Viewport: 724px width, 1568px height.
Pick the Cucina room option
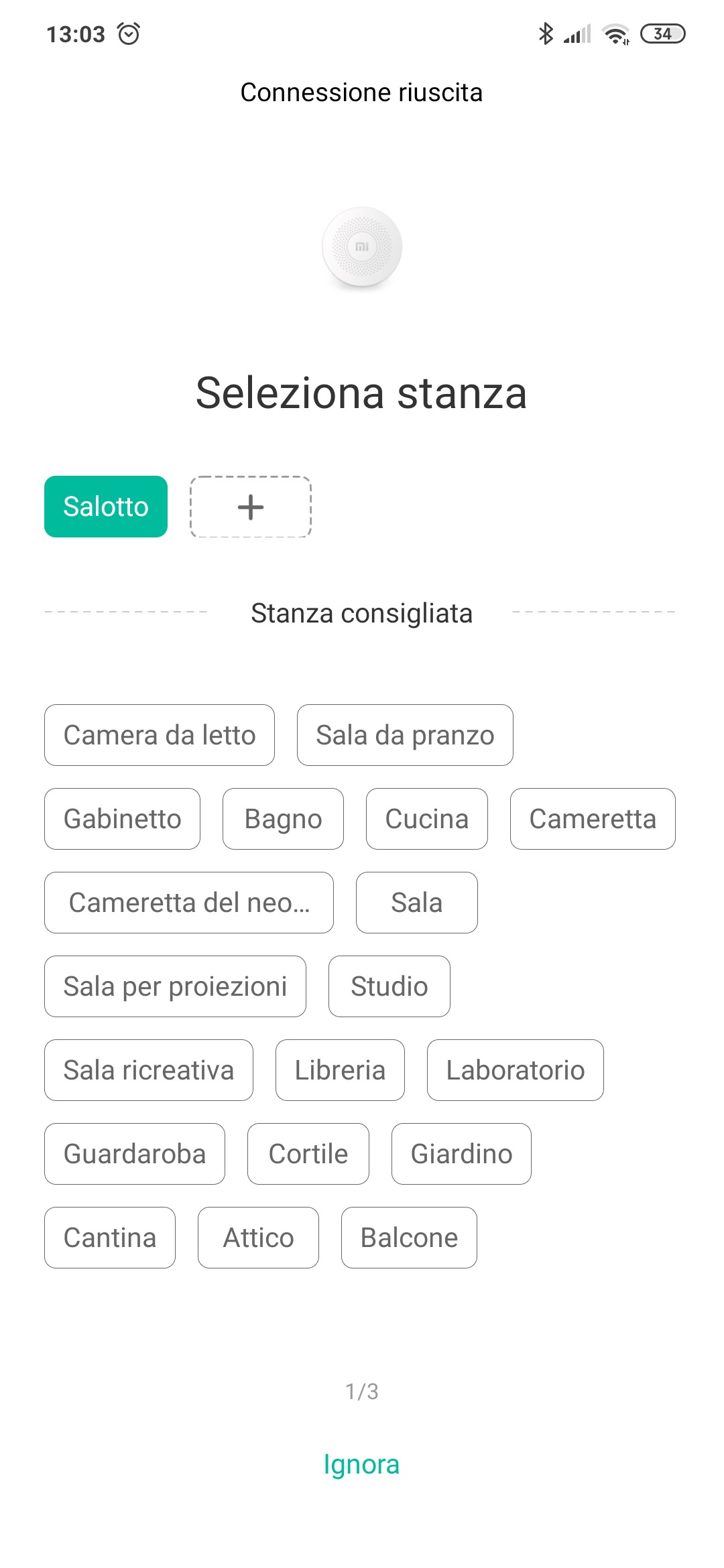pos(427,819)
